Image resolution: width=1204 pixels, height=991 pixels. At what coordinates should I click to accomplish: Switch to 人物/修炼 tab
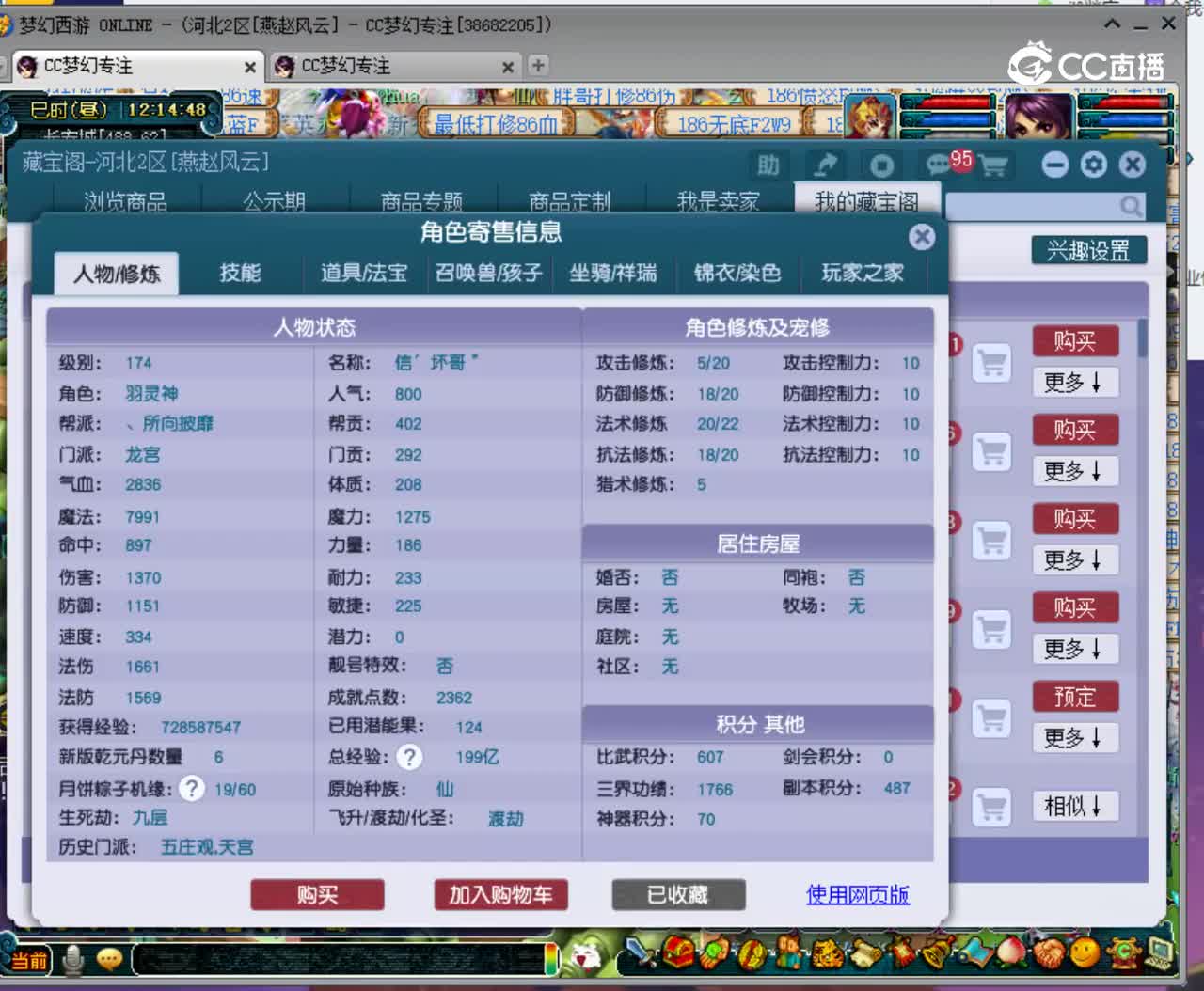coord(117,274)
